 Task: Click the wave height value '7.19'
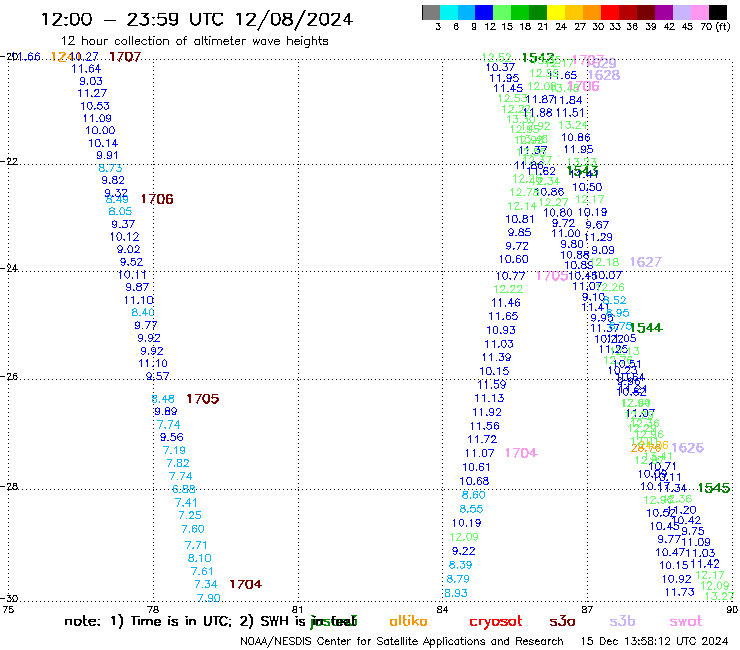coord(174,450)
